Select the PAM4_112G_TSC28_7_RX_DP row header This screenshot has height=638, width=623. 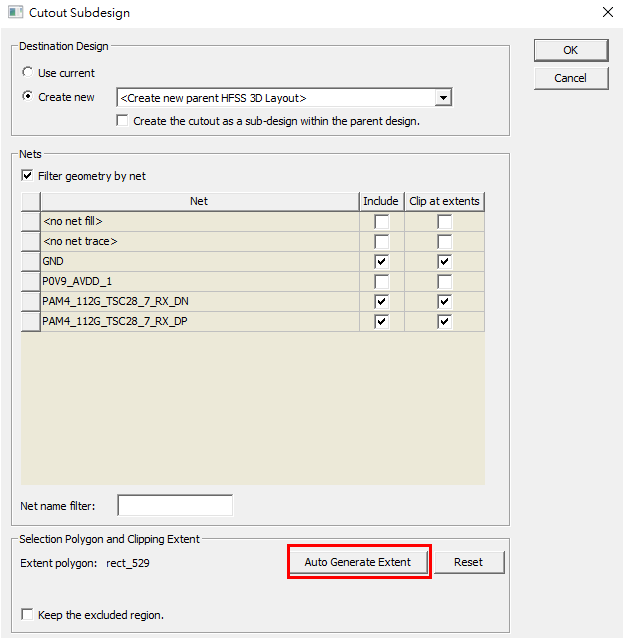(x=31, y=321)
